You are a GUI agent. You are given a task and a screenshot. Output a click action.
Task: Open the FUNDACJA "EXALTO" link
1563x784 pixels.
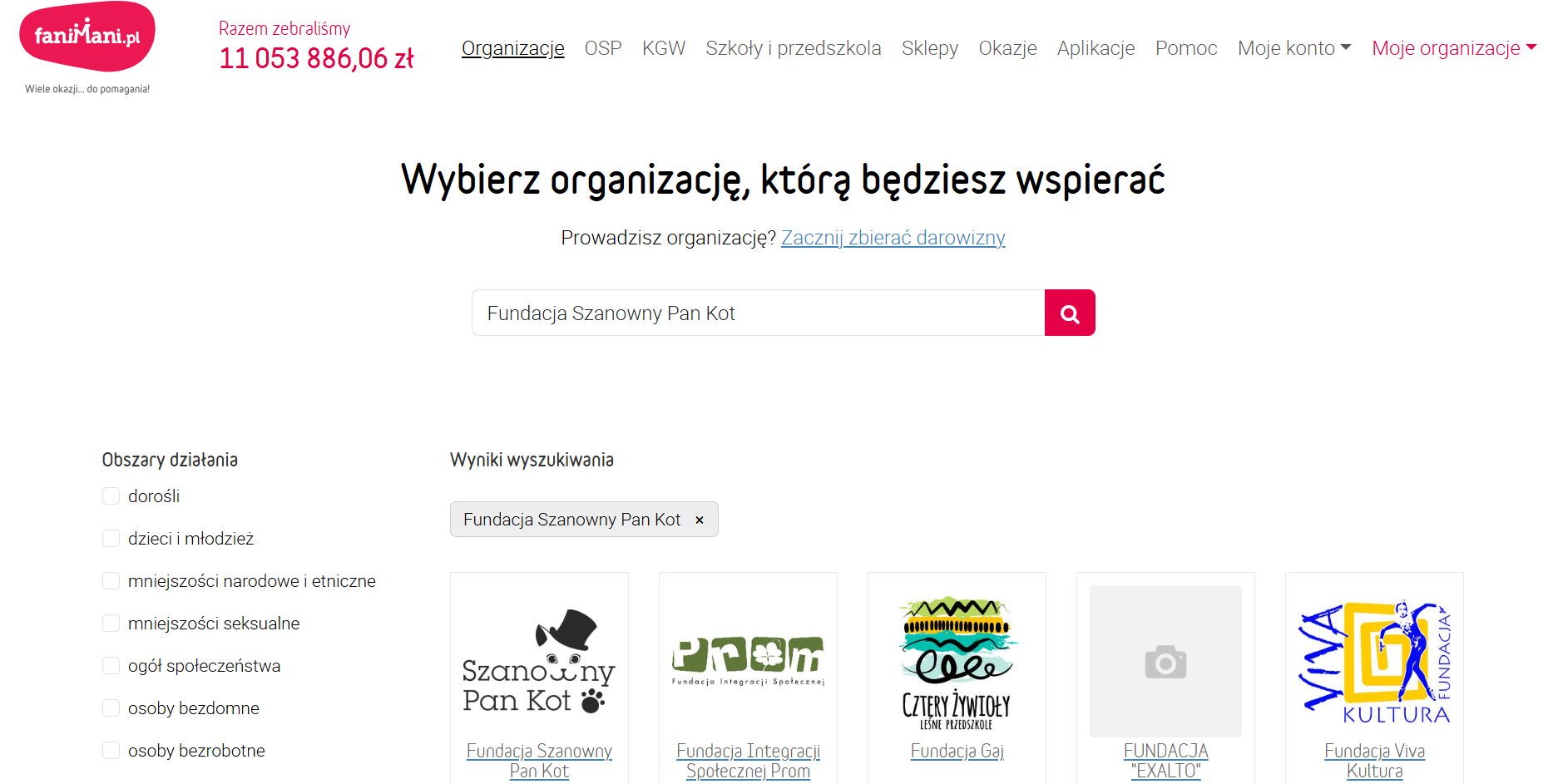tap(1165, 761)
